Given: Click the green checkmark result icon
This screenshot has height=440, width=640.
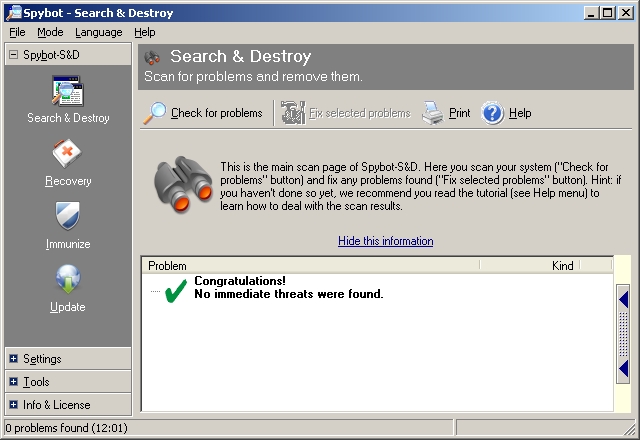Looking at the screenshot, I should [176, 290].
